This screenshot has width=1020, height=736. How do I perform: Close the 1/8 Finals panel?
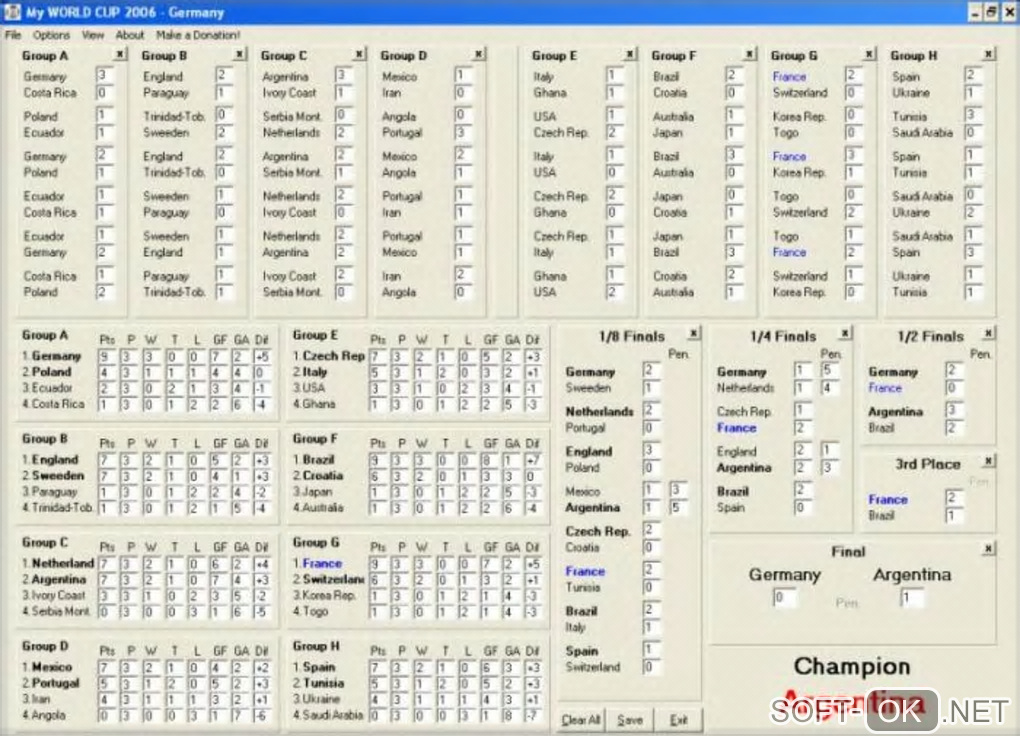694,334
